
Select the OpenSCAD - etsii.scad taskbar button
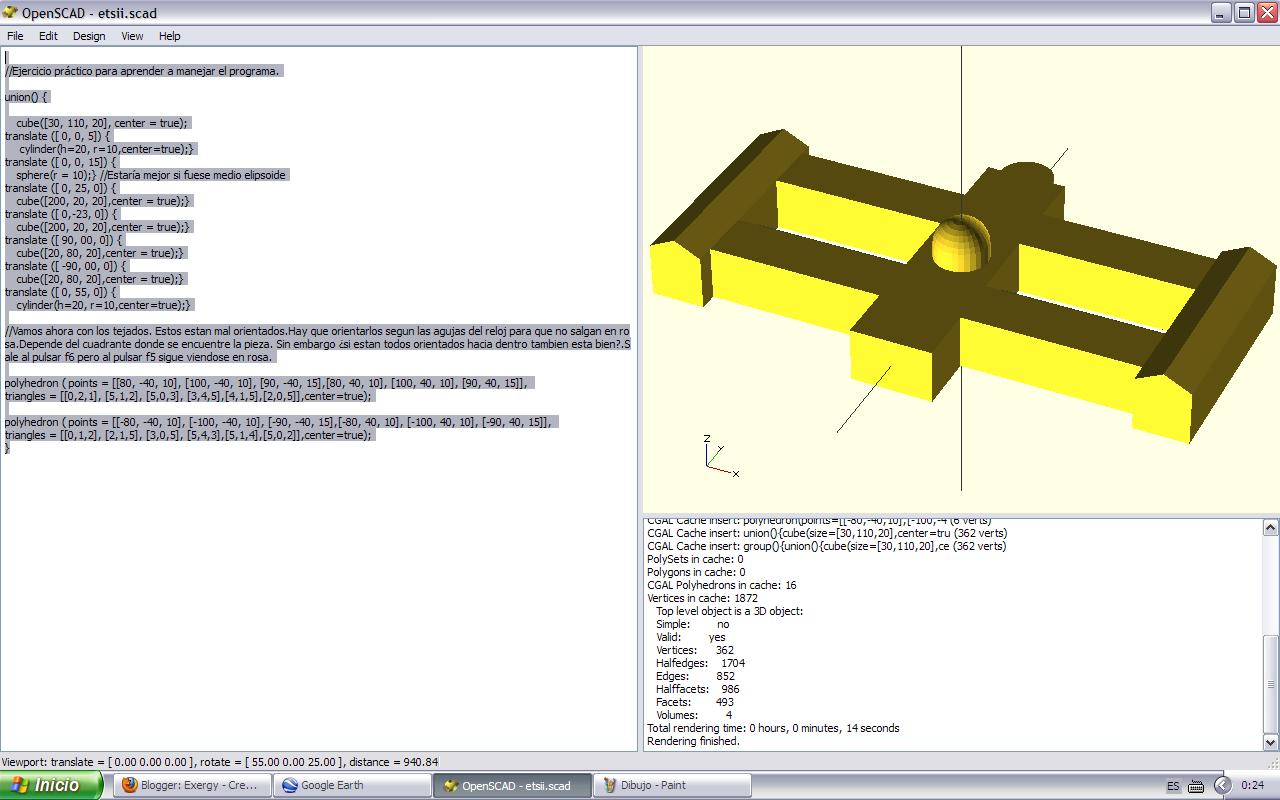pos(512,785)
